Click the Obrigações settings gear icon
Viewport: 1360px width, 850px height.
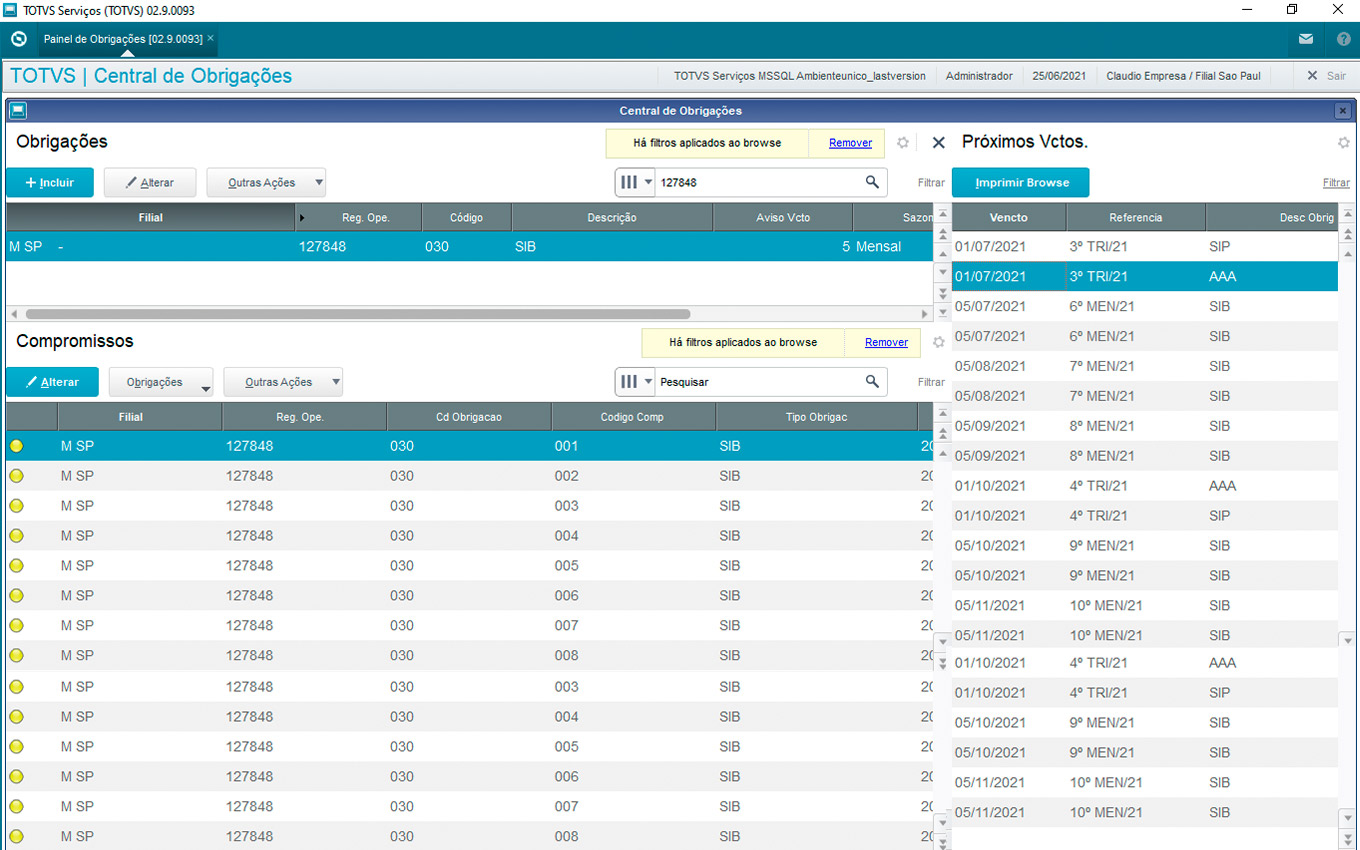pyautogui.click(x=903, y=143)
